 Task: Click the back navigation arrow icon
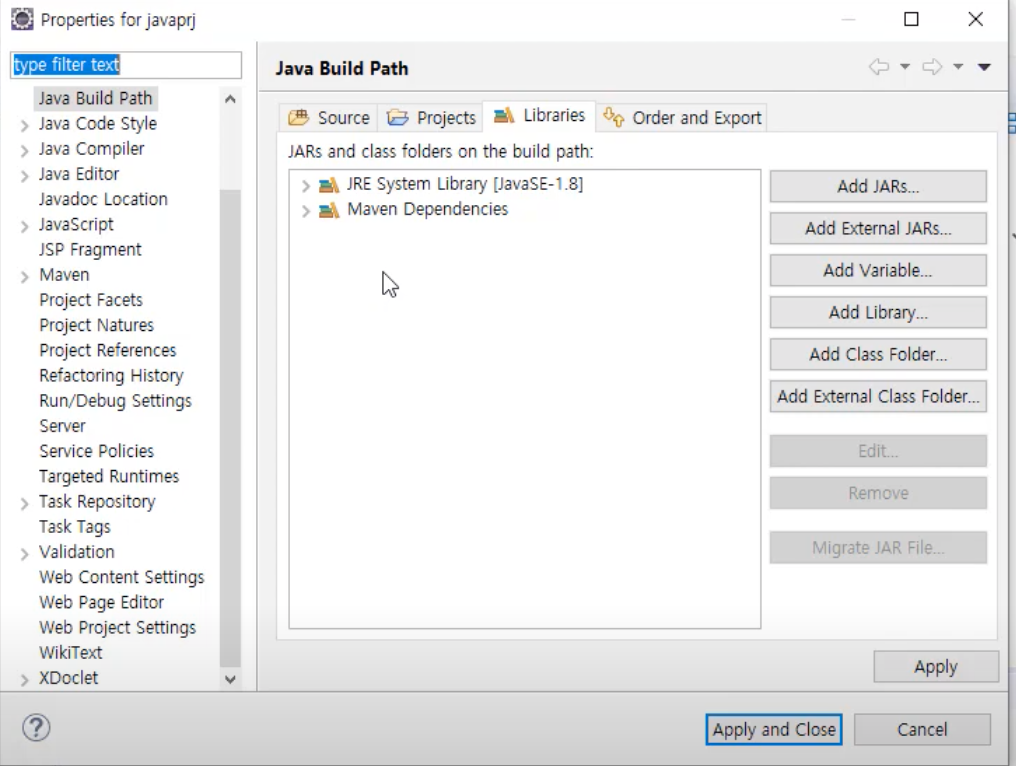tap(879, 67)
